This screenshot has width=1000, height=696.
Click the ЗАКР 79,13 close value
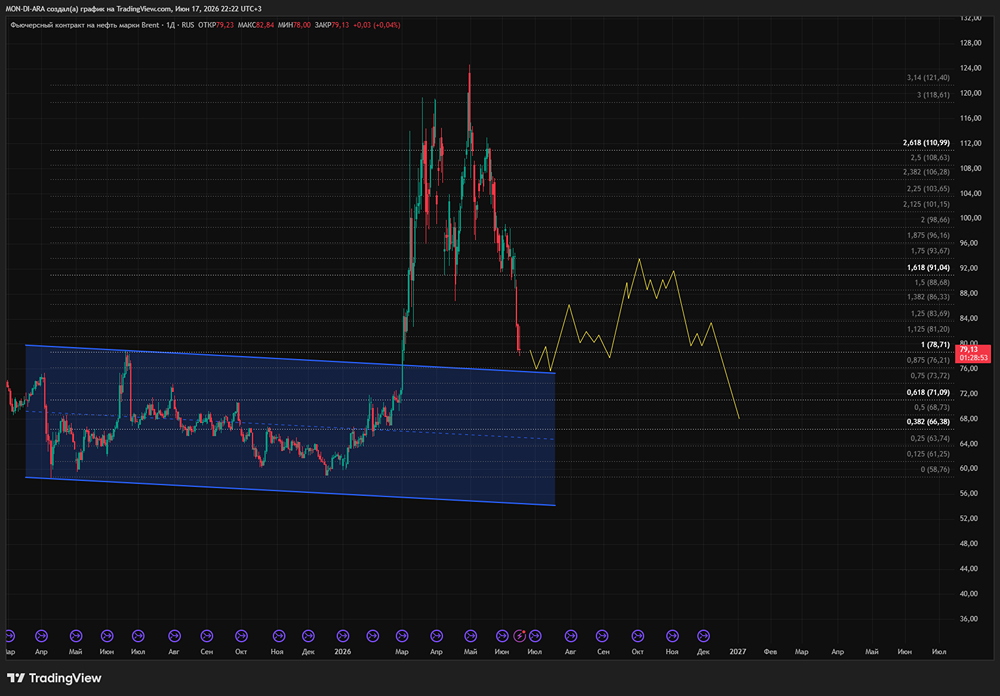[332, 25]
